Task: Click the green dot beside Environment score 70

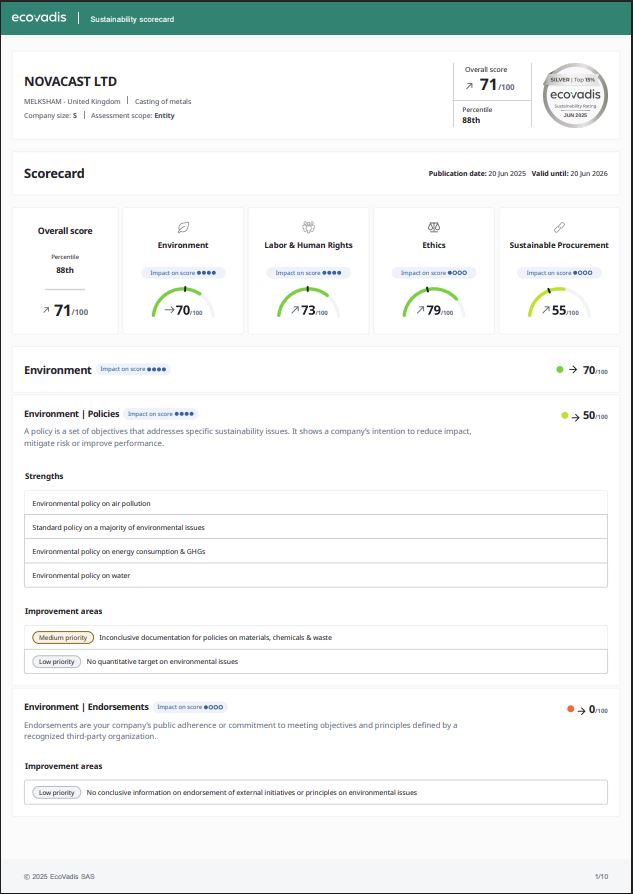Action: 560,370
